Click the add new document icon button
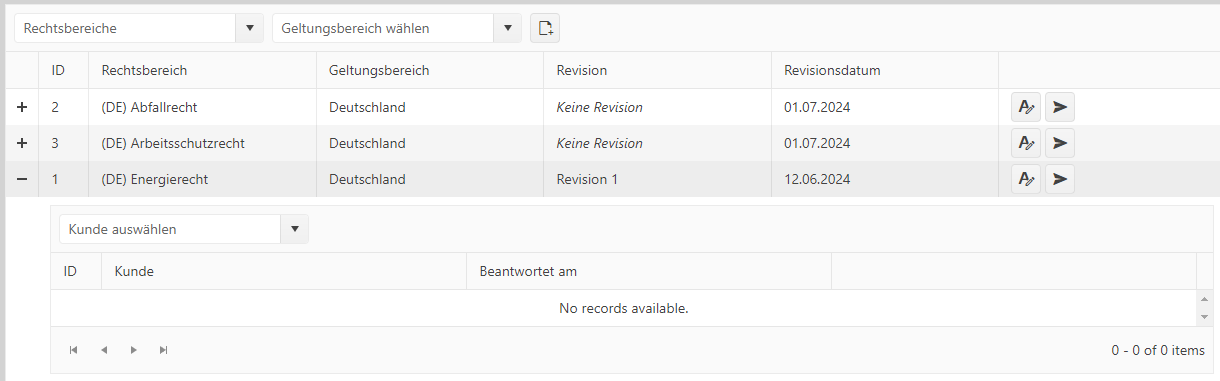This screenshot has width=1220, height=381. tap(545, 28)
